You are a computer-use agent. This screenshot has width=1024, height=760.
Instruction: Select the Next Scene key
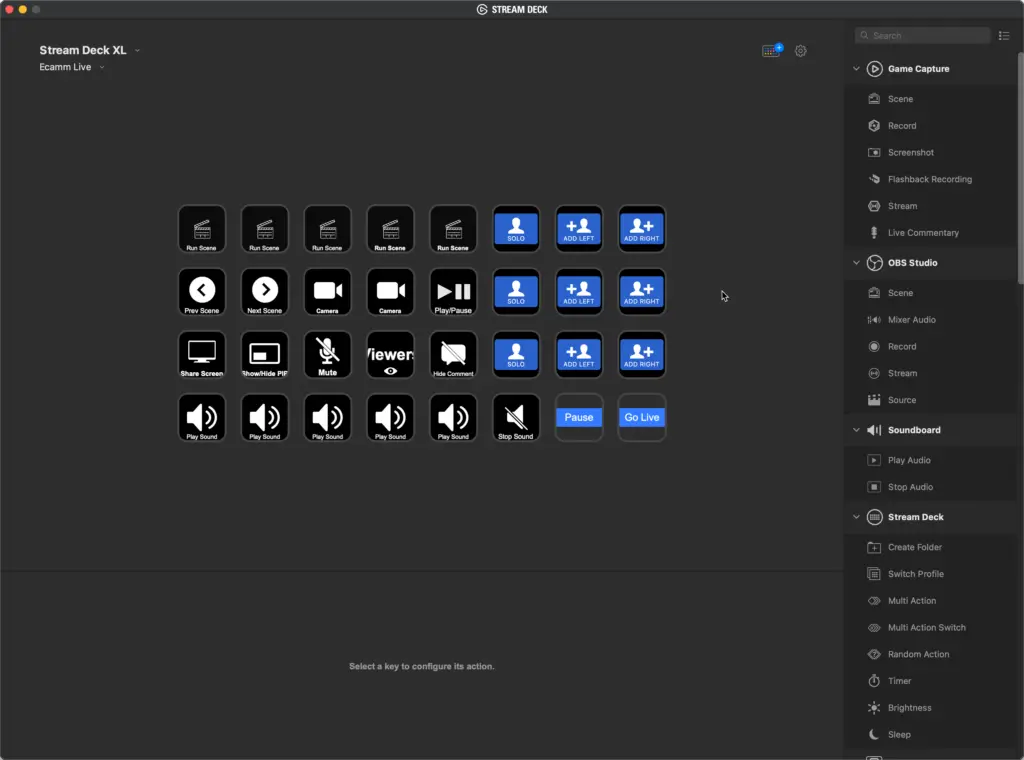click(264, 292)
